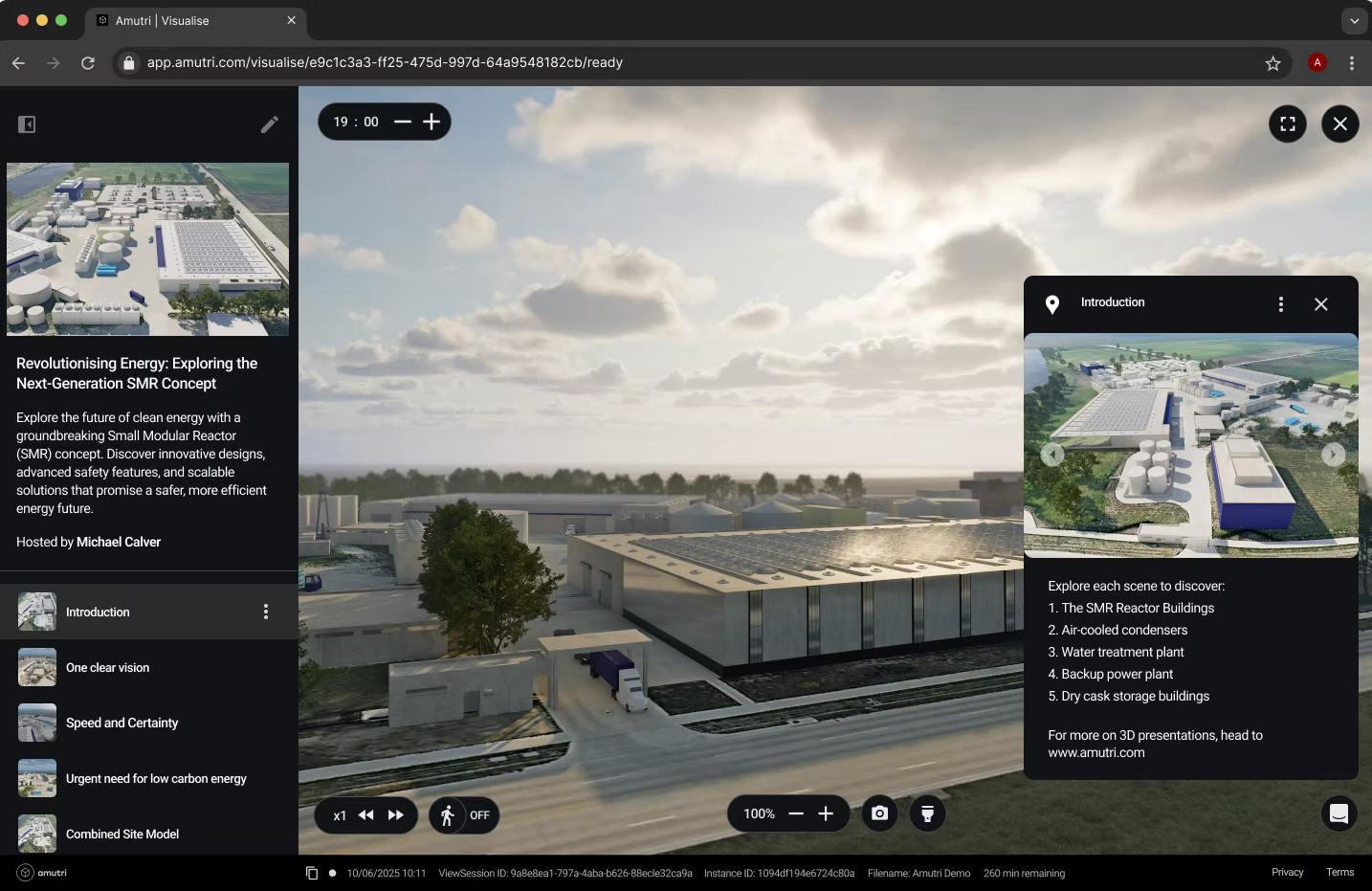1372x891 pixels.
Task: Click the Speed and Certainty thumbnail
Action: 37,723
